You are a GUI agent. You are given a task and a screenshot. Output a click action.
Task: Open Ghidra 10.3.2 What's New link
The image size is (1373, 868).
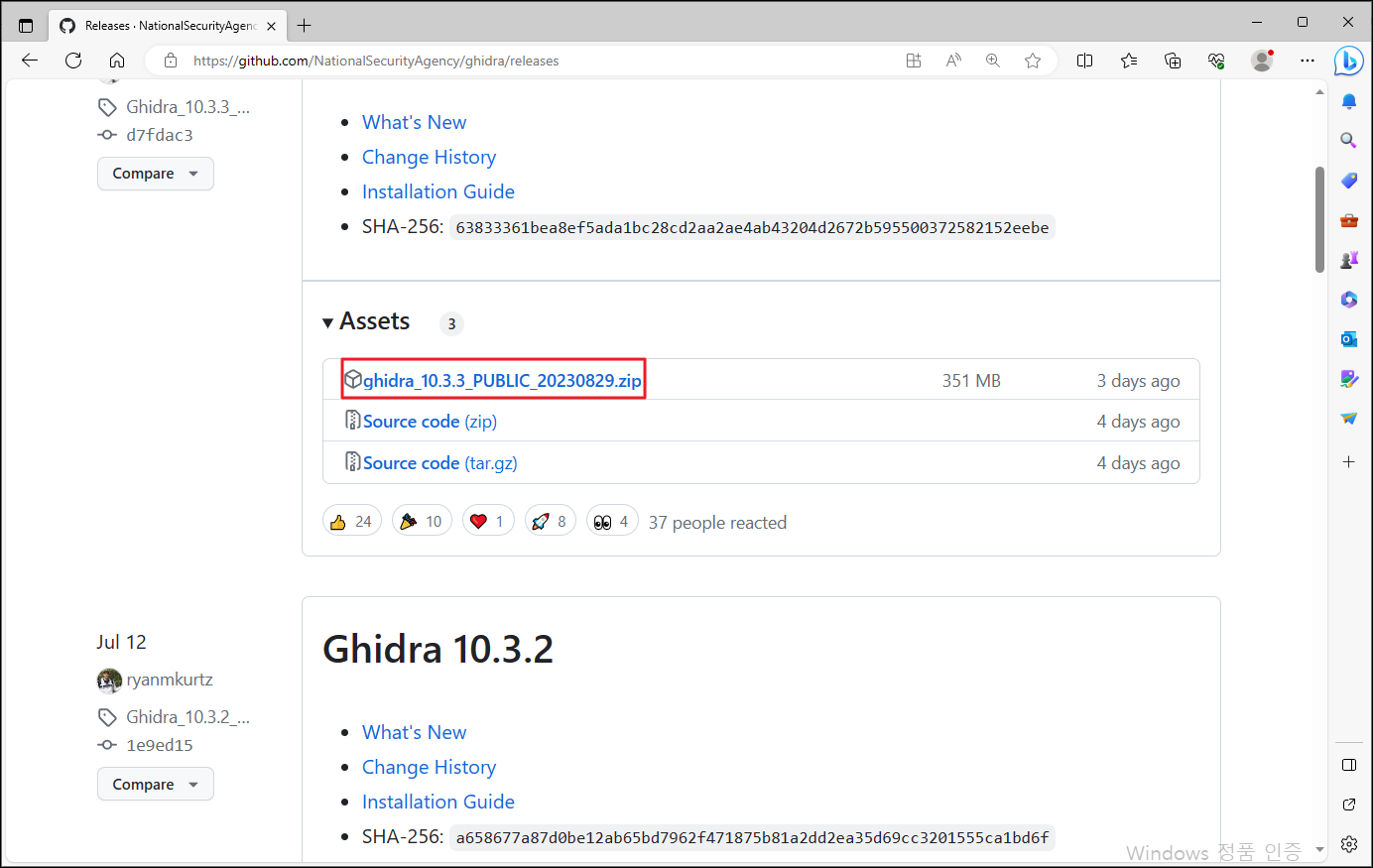(414, 732)
